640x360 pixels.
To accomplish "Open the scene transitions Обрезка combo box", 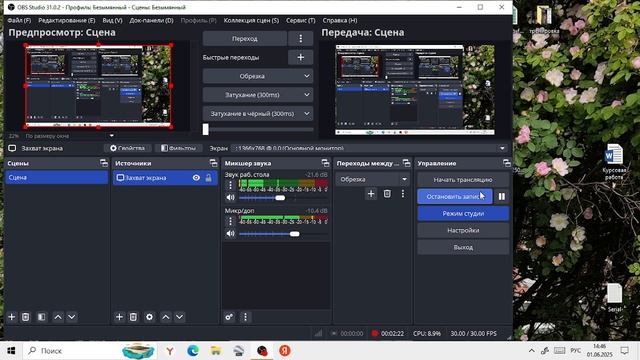I will tap(372, 179).
